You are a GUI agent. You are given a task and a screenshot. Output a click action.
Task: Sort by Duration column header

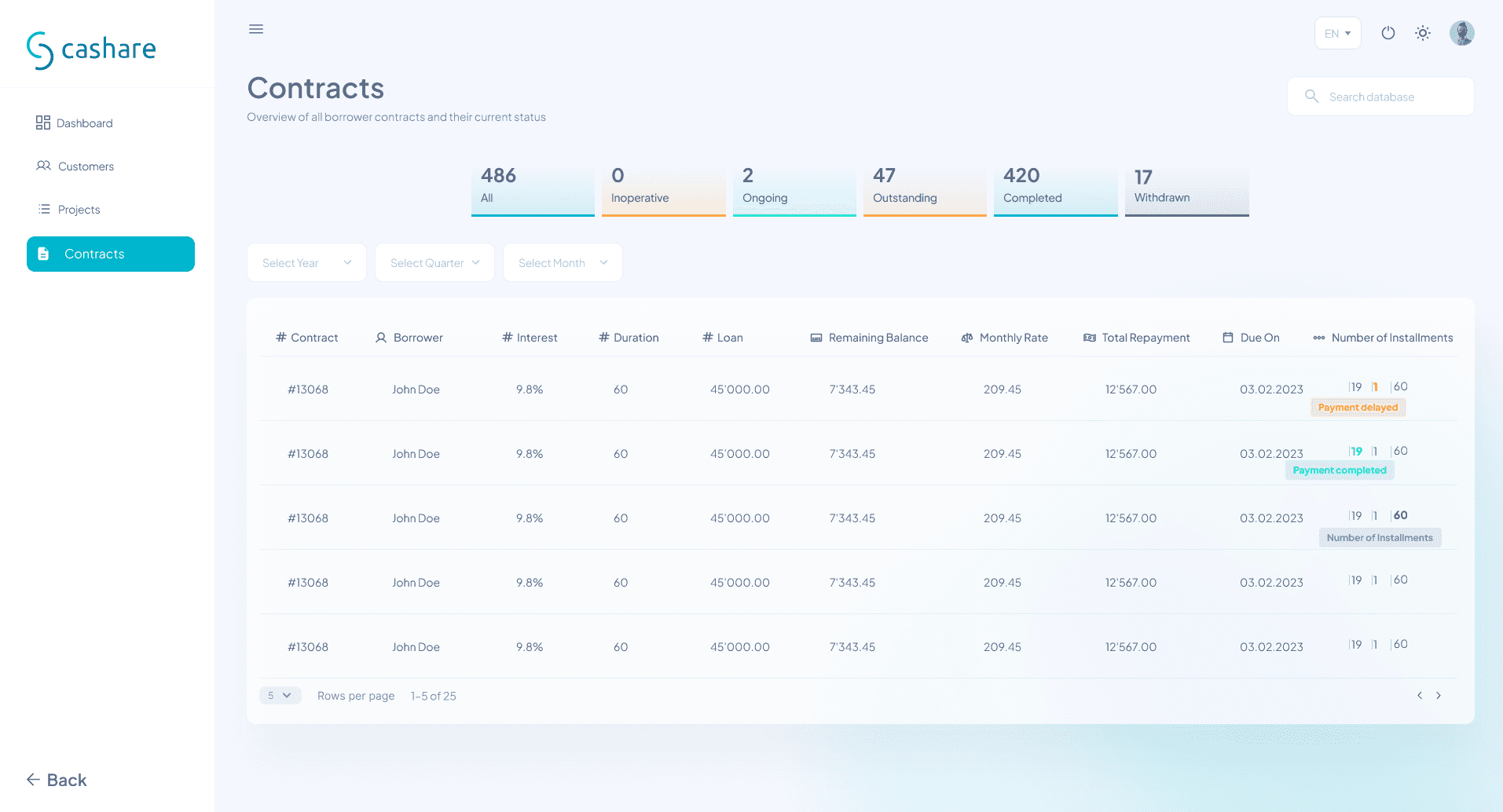tap(629, 338)
